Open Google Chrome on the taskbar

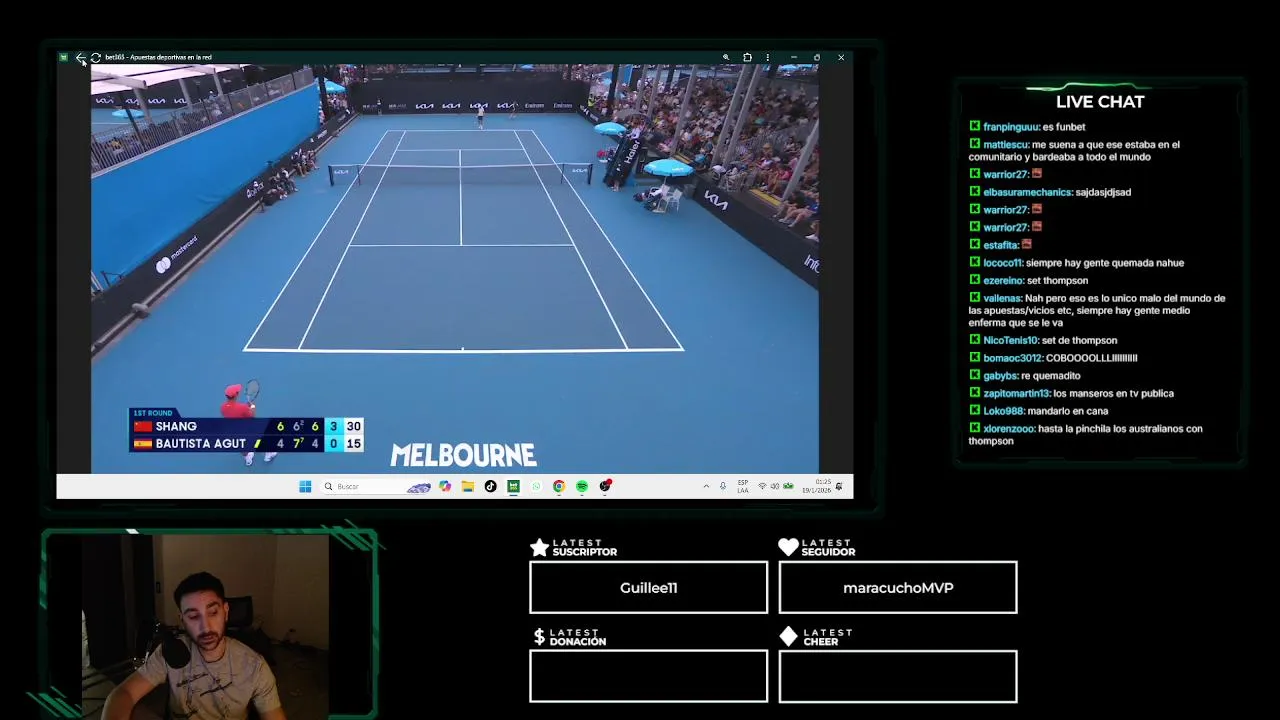559,487
